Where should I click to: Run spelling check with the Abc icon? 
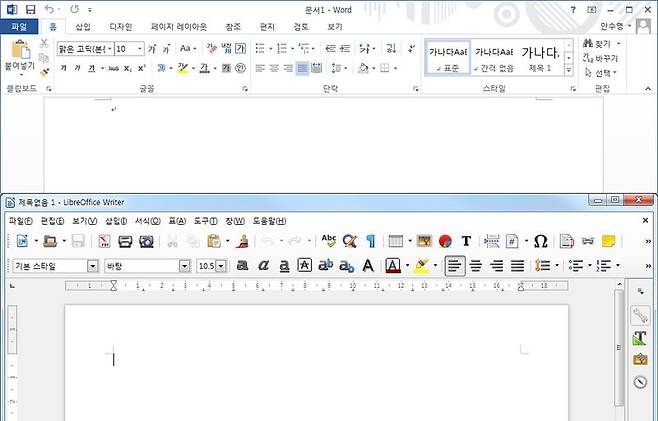[329, 241]
